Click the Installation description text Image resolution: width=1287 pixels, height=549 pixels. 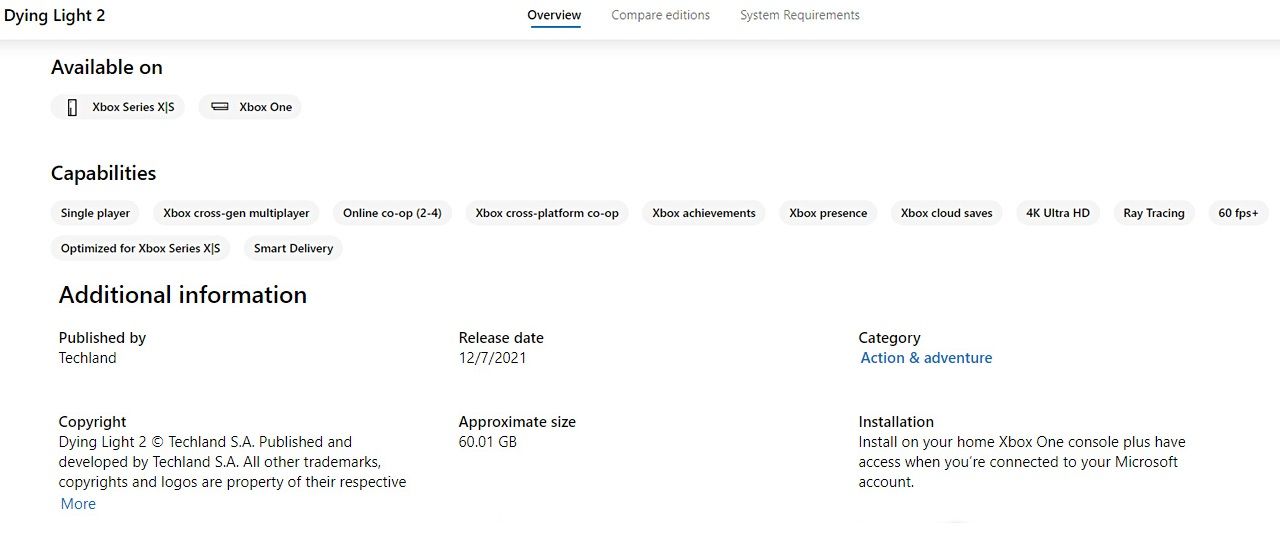pos(1021,462)
